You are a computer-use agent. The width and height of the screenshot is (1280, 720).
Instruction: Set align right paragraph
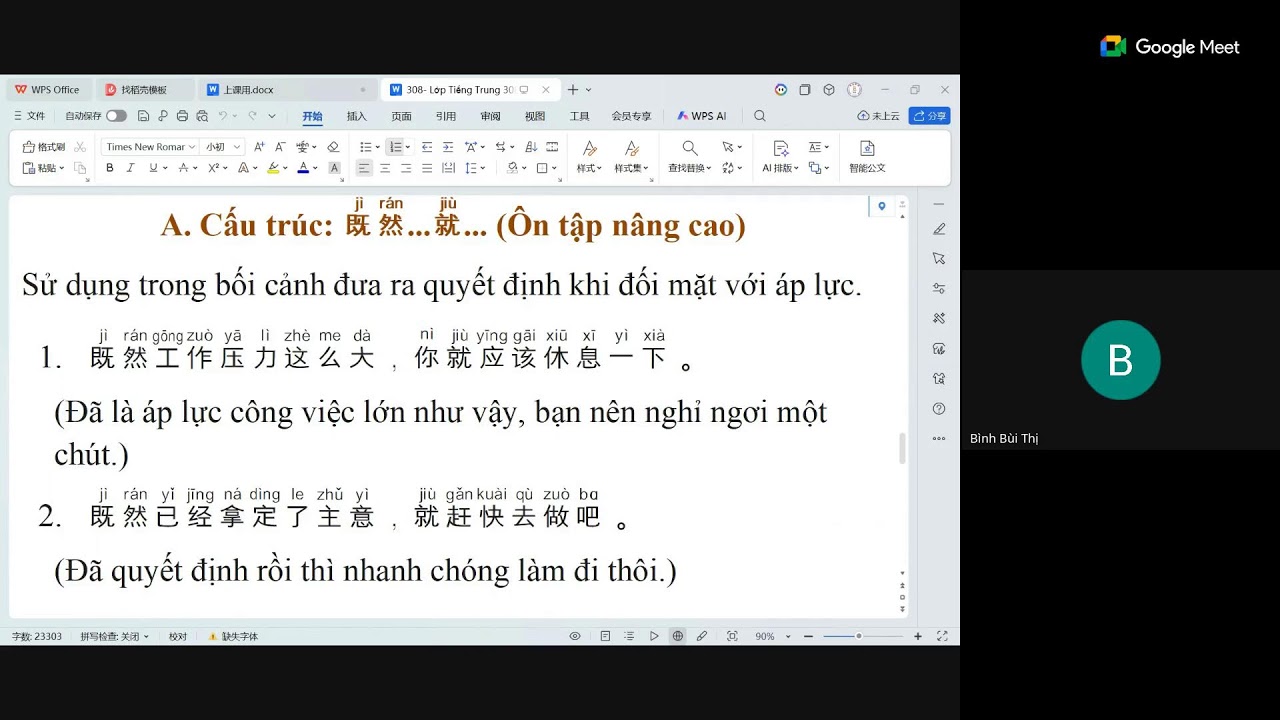point(406,168)
